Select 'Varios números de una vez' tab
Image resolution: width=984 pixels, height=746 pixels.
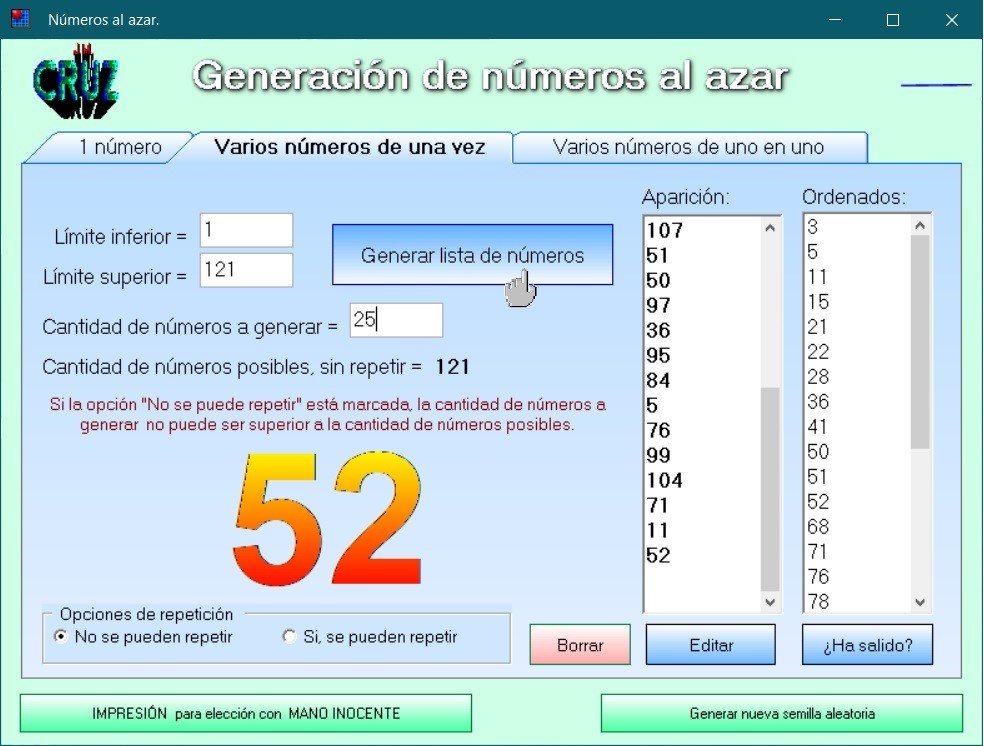point(349,147)
